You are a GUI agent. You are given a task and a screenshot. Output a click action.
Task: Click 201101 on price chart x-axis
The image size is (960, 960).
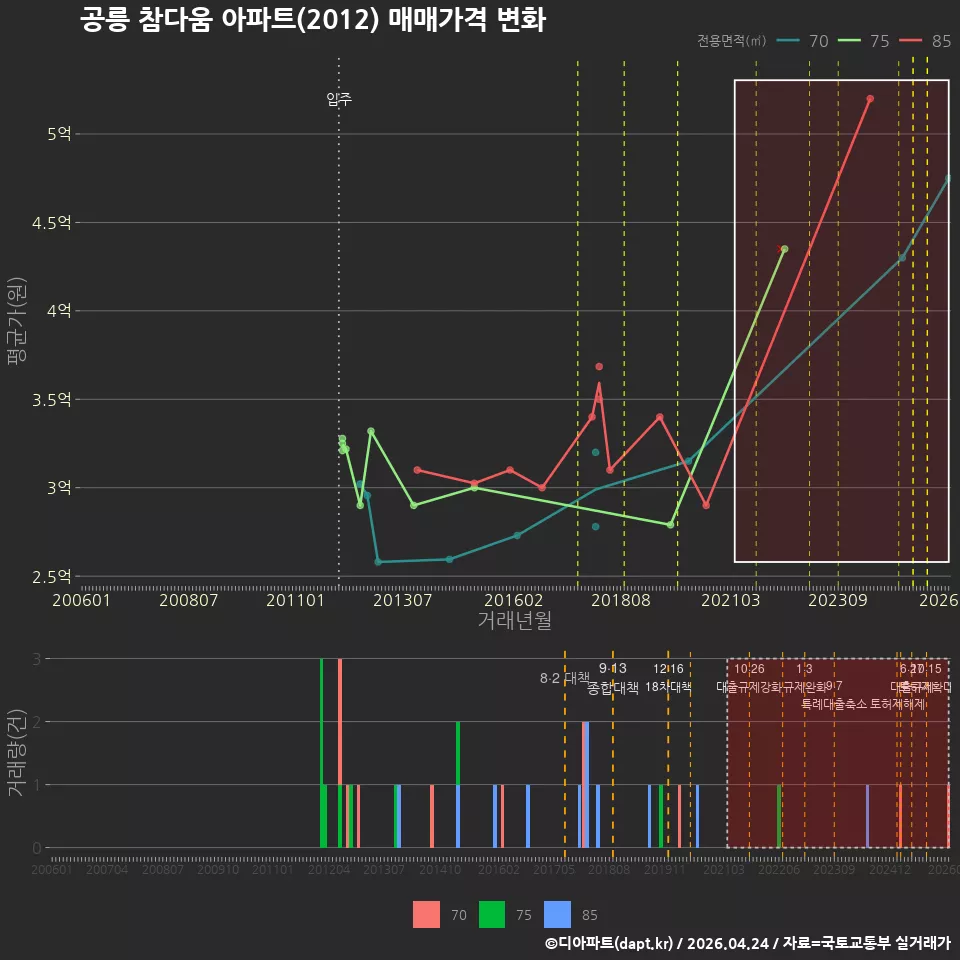click(295, 600)
